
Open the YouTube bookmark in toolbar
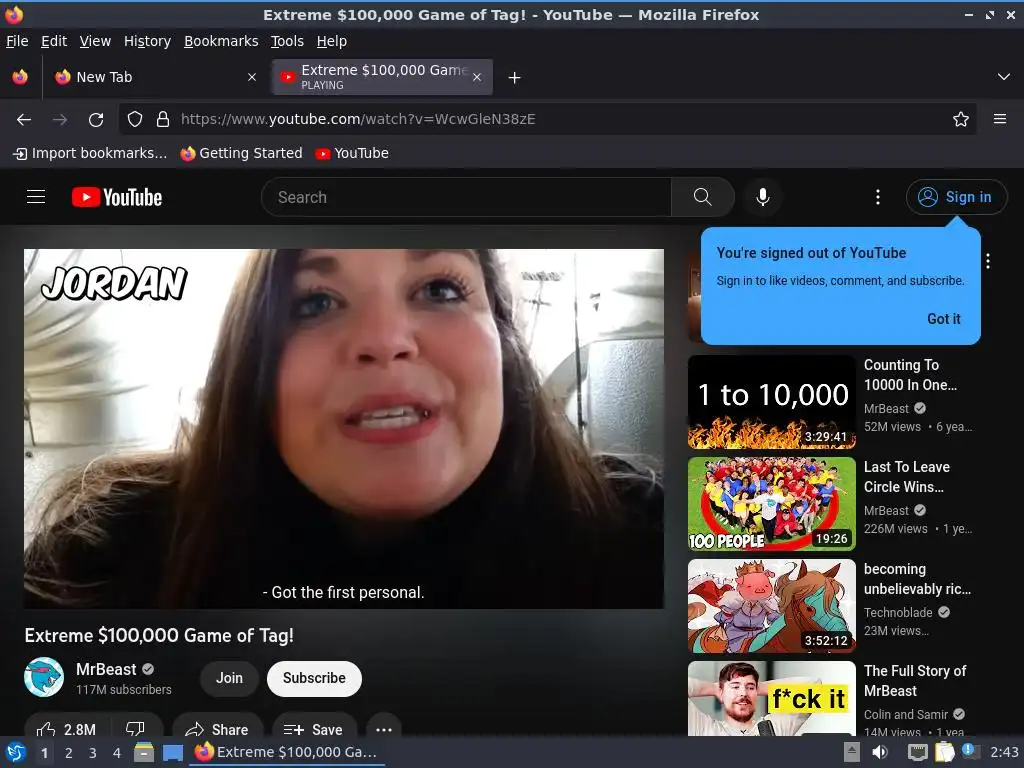352,153
